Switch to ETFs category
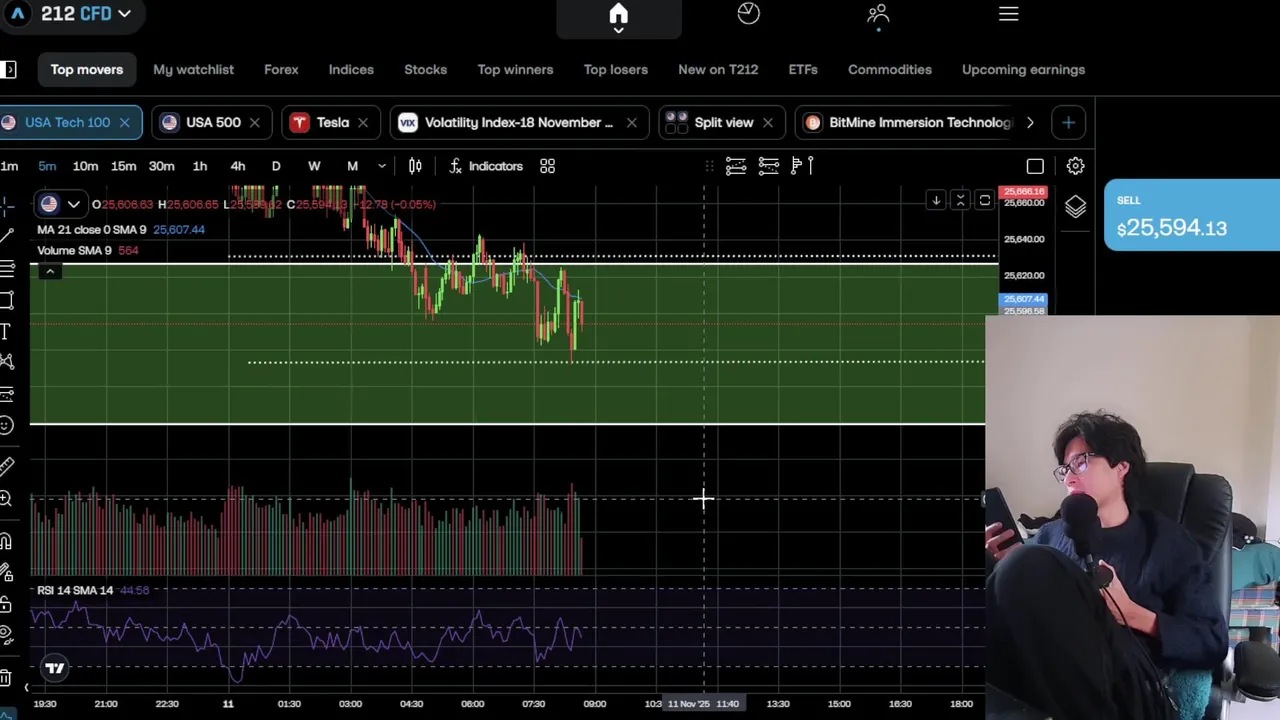The width and height of the screenshot is (1280, 720). point(803,70)
